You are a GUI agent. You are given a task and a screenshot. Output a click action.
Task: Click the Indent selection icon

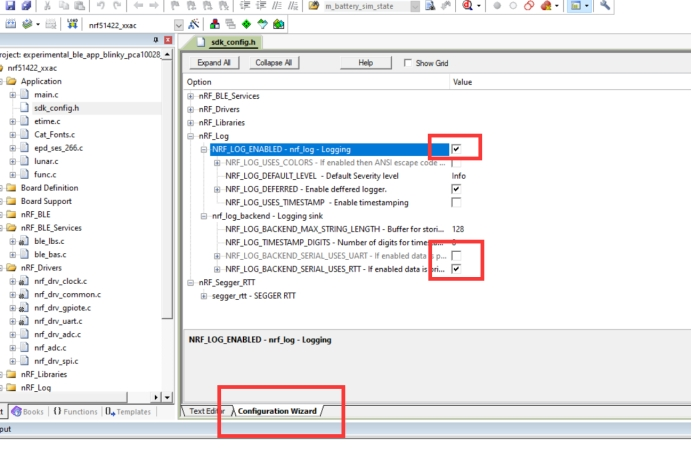245,5
